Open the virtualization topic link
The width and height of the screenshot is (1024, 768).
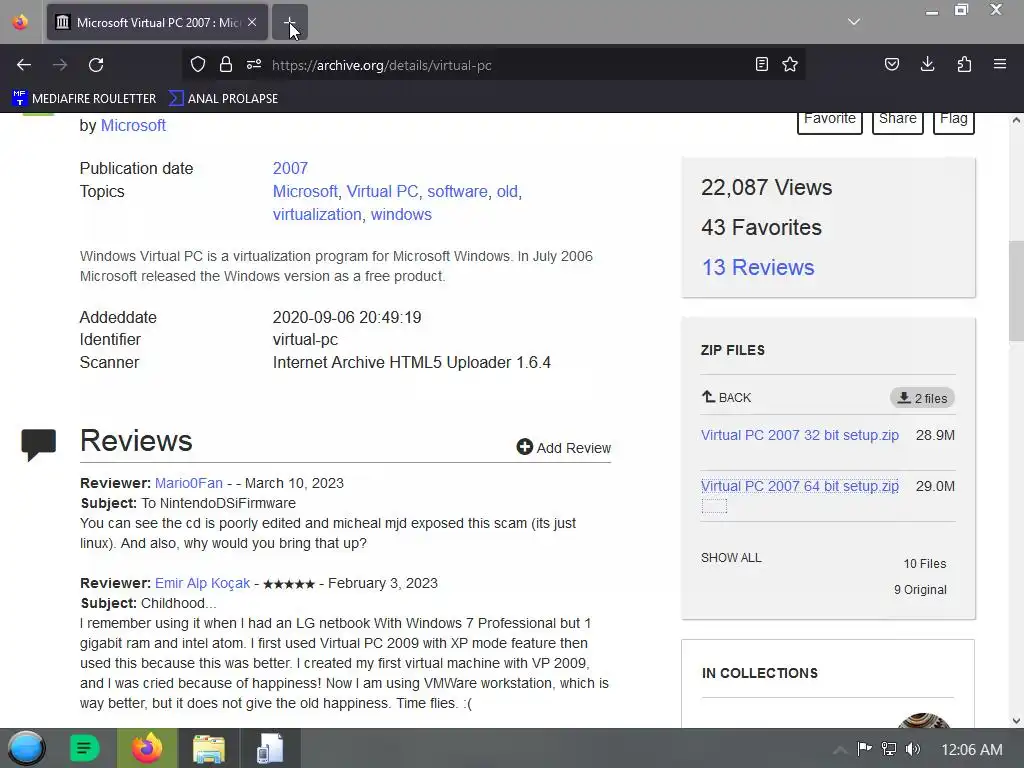pos(317,214)
